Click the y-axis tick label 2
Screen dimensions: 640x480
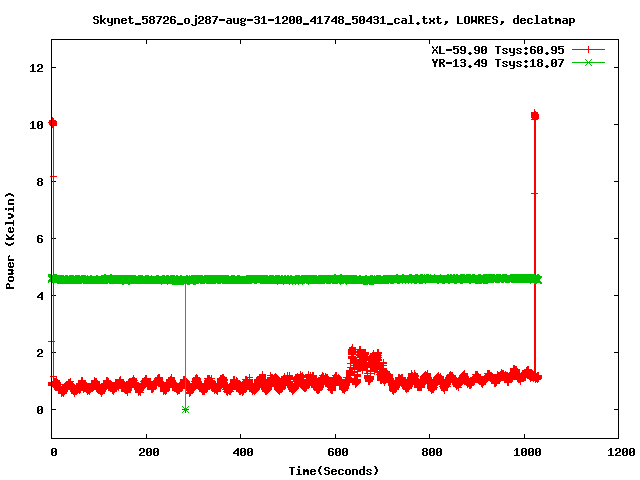coord(40,353)
